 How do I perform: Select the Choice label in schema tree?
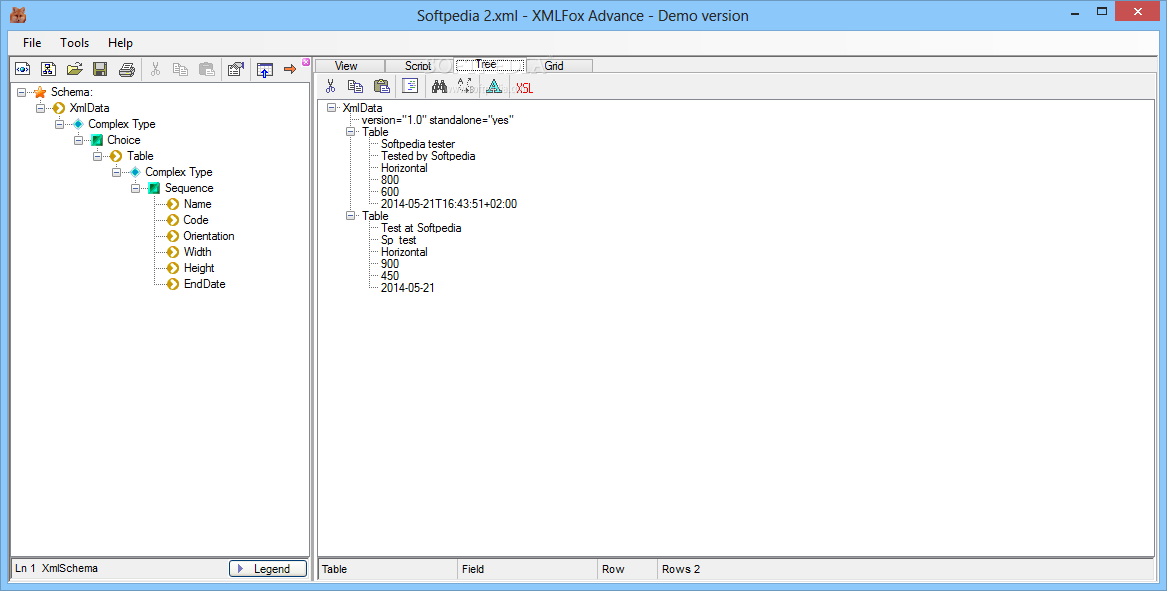coord(124,140)
